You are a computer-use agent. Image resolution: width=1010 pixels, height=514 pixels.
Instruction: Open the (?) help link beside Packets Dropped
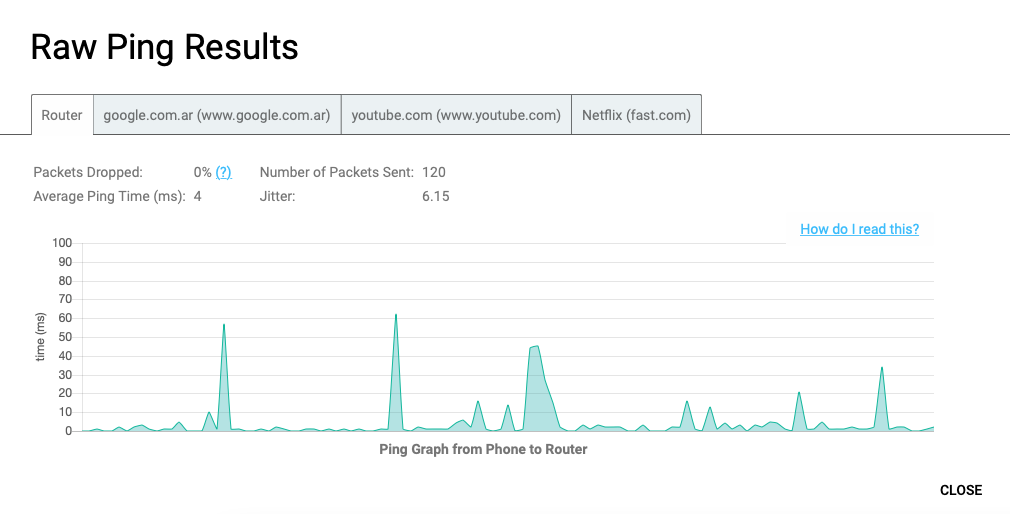coord(224,172)
